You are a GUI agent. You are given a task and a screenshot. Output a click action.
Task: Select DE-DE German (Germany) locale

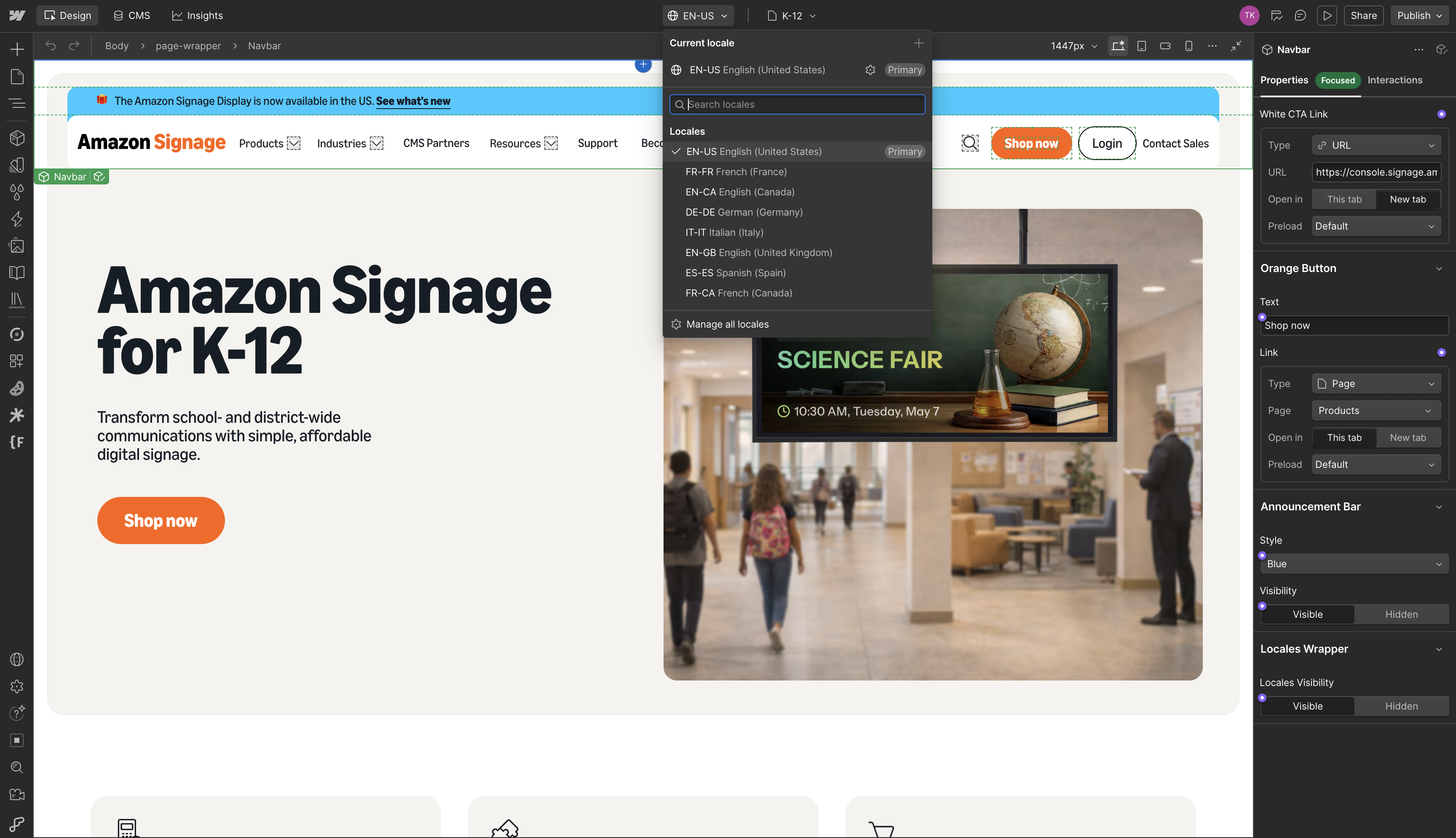click(x=797, y=212)
